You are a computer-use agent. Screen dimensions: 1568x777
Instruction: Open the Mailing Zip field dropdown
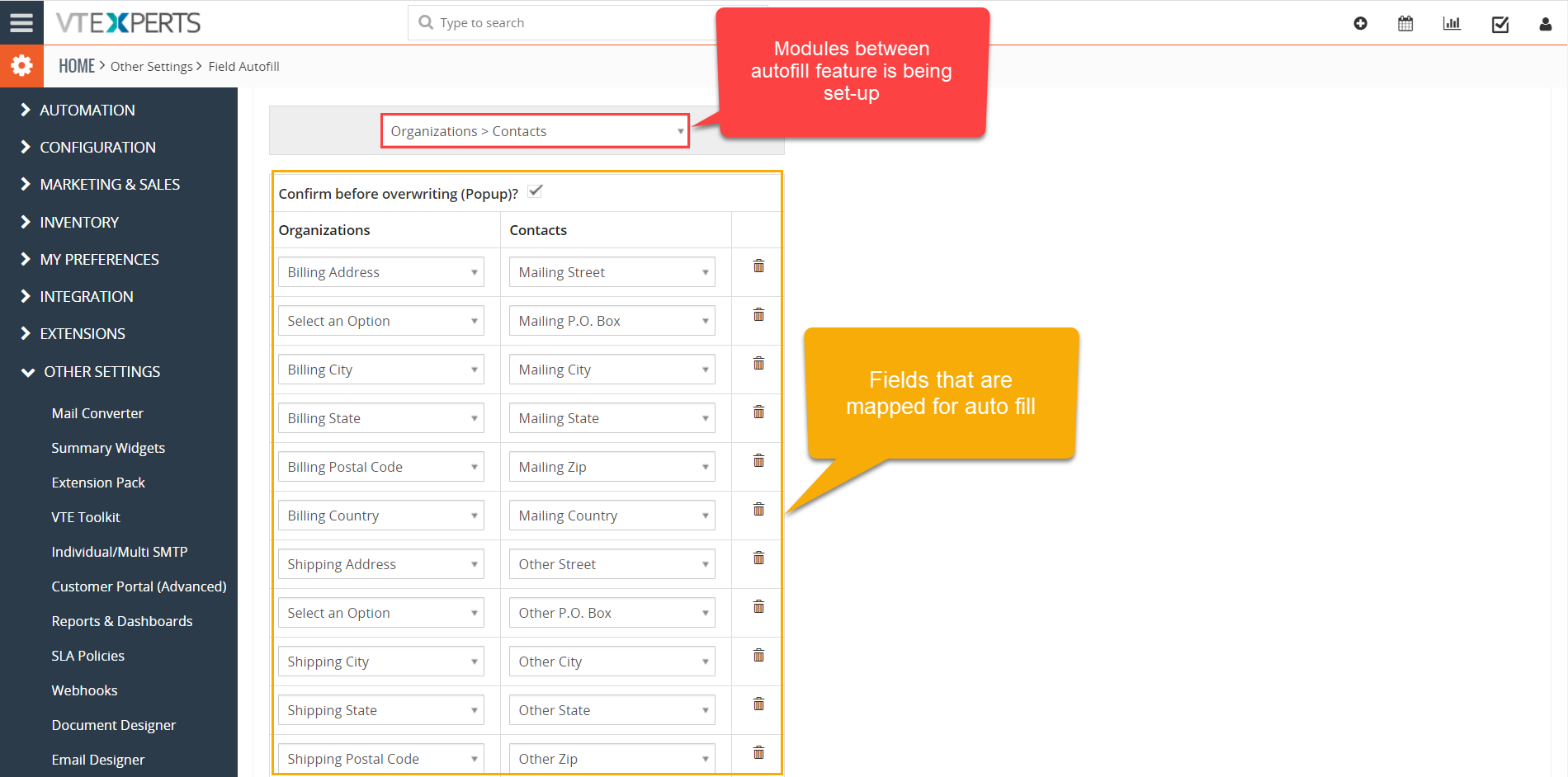[x=612, y=467]
